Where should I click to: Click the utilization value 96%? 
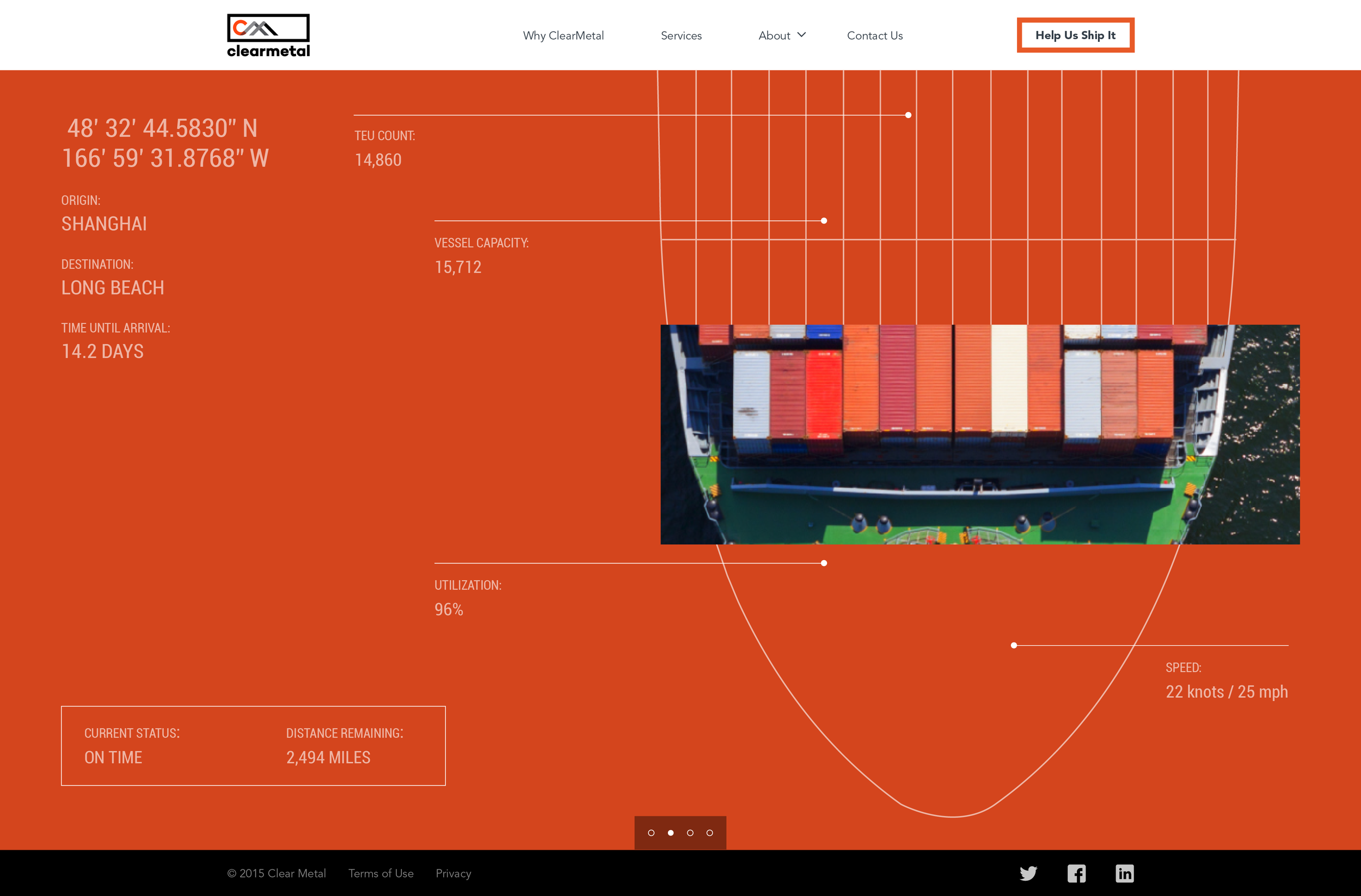coord(449,610)
